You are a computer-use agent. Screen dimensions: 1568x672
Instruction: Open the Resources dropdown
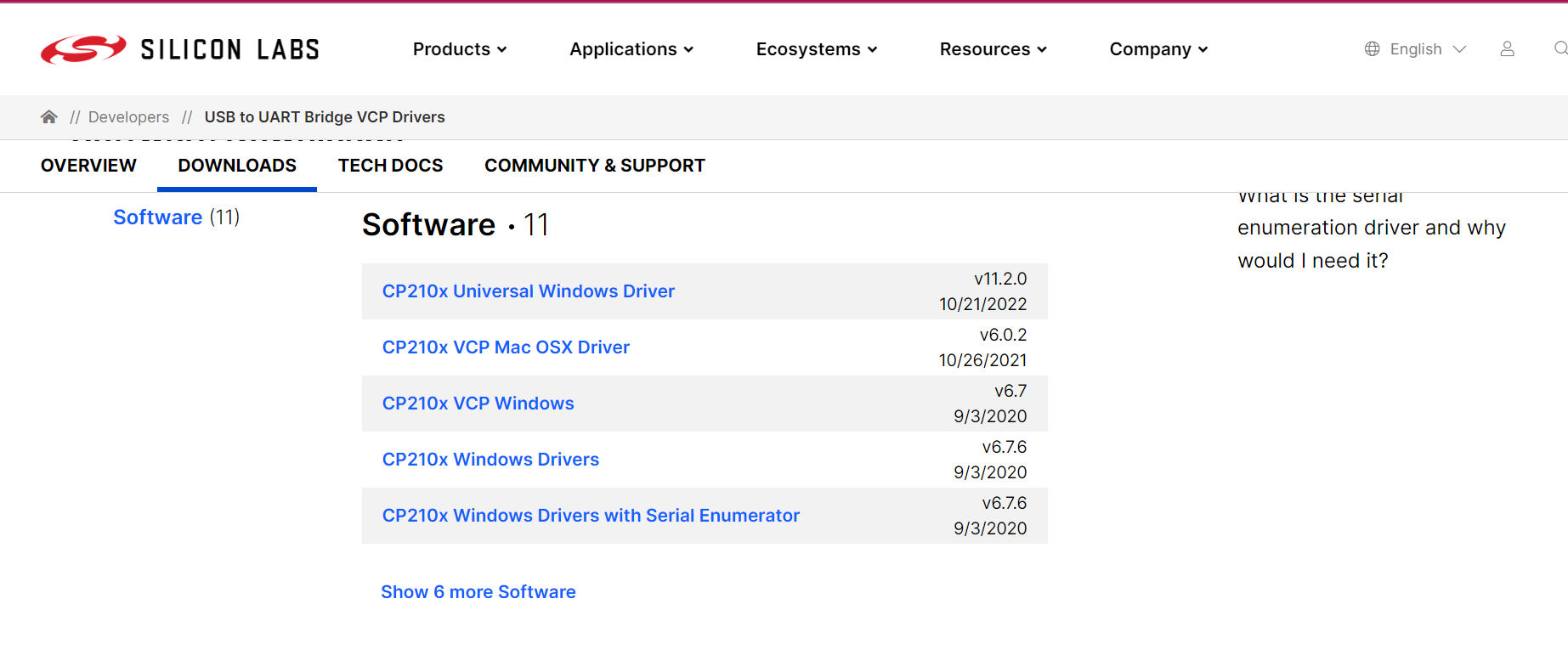[993, 49]
